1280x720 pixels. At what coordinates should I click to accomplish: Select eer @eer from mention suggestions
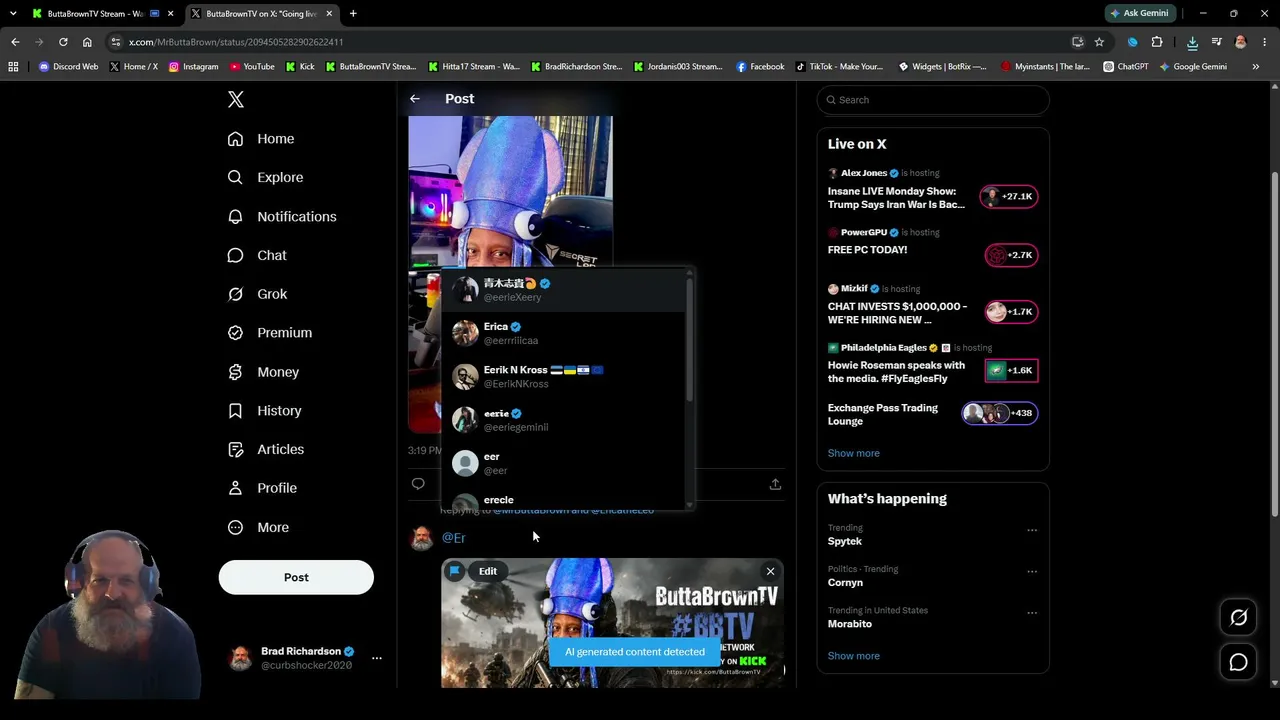pyautogui.click(x=565, y=463)
